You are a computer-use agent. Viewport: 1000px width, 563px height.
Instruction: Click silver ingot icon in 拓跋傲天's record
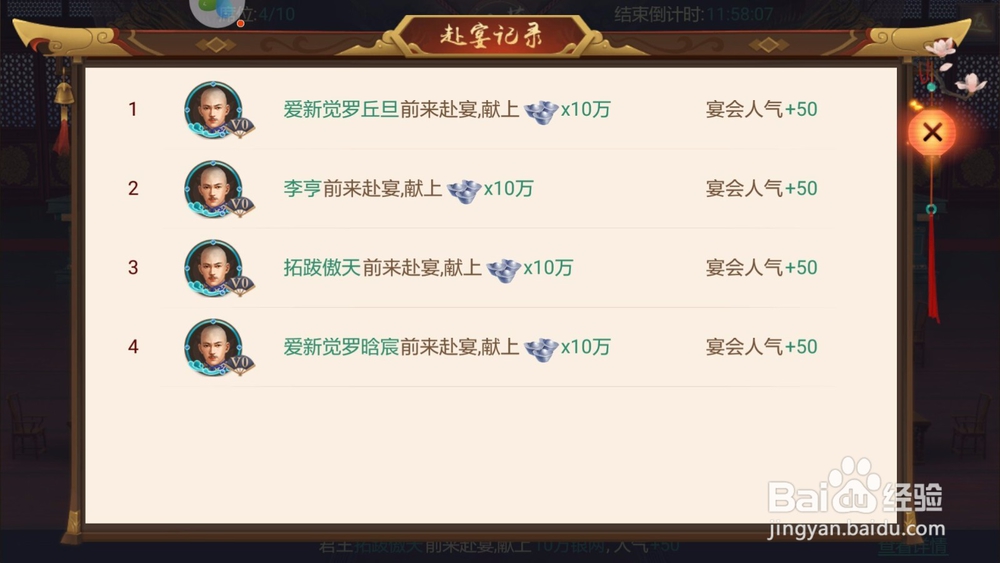pyautogui.click(x=503, y=270)
